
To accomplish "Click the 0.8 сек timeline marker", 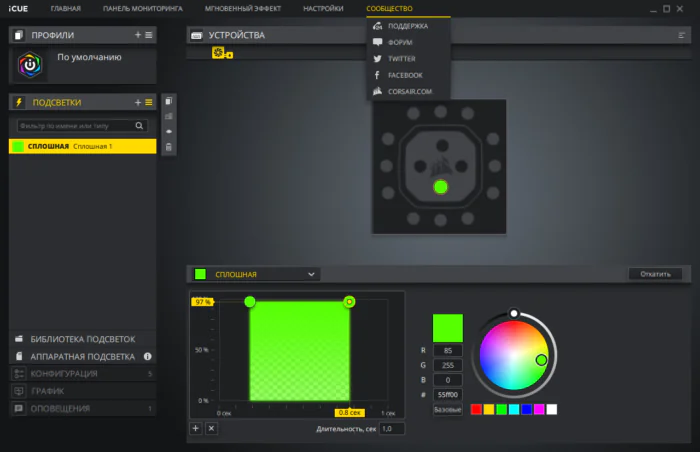I will [350, 413].
